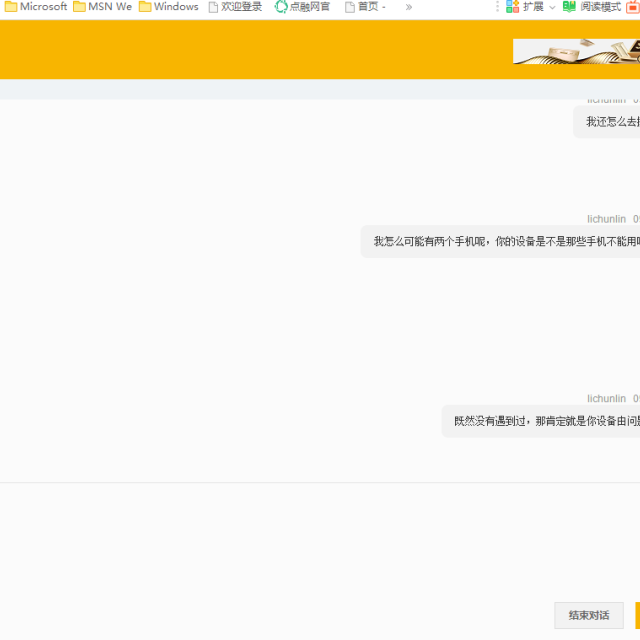Open the MSN We bookmark folder

(102, 7)
